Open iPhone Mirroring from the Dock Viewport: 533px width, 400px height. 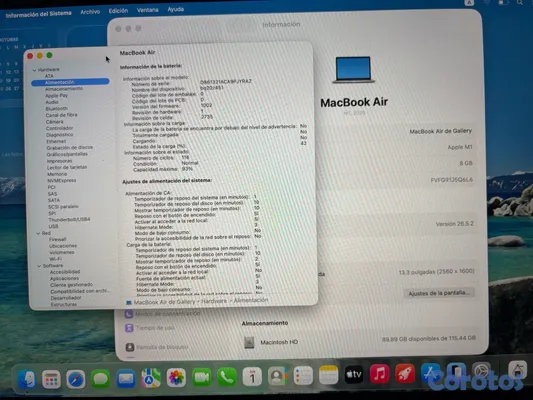(x=456, y=372)
